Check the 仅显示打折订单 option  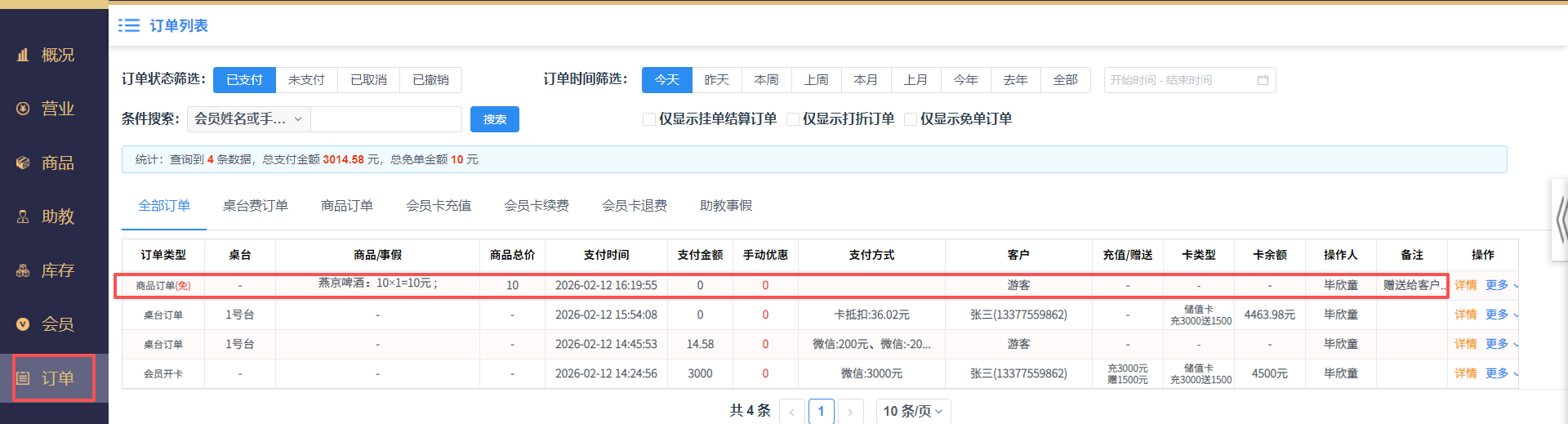pyautogui.click(x=793, y=119)
